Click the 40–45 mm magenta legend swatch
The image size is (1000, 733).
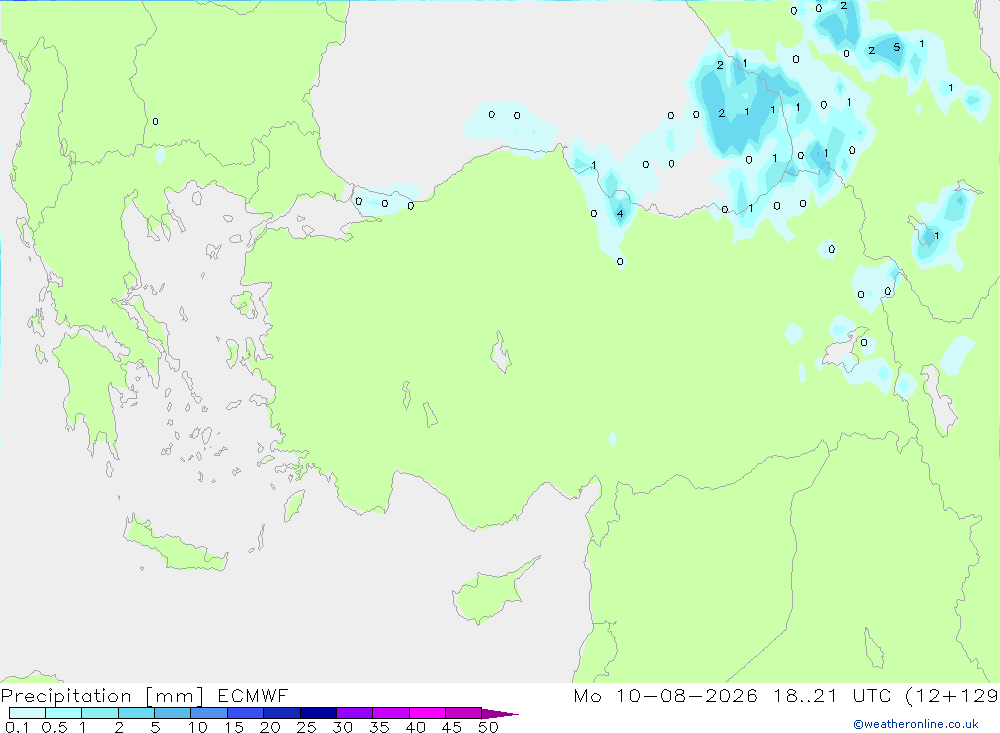pos(427,713)
